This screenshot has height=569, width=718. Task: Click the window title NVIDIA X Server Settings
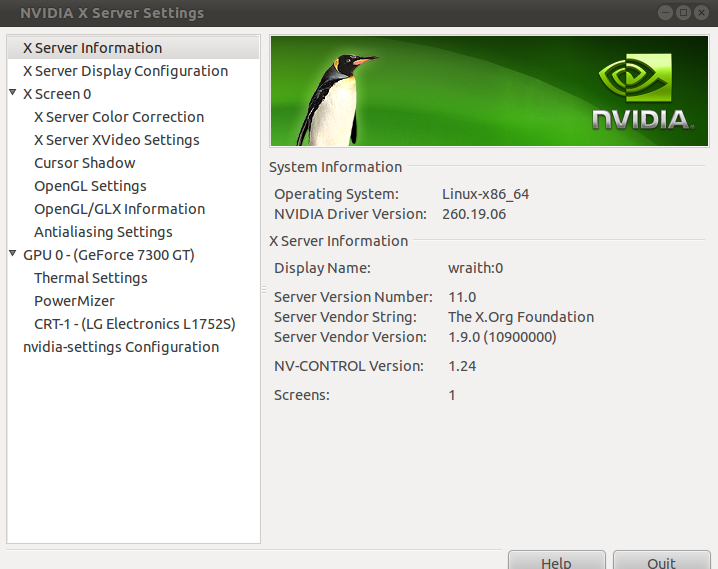tap(112, 13)
